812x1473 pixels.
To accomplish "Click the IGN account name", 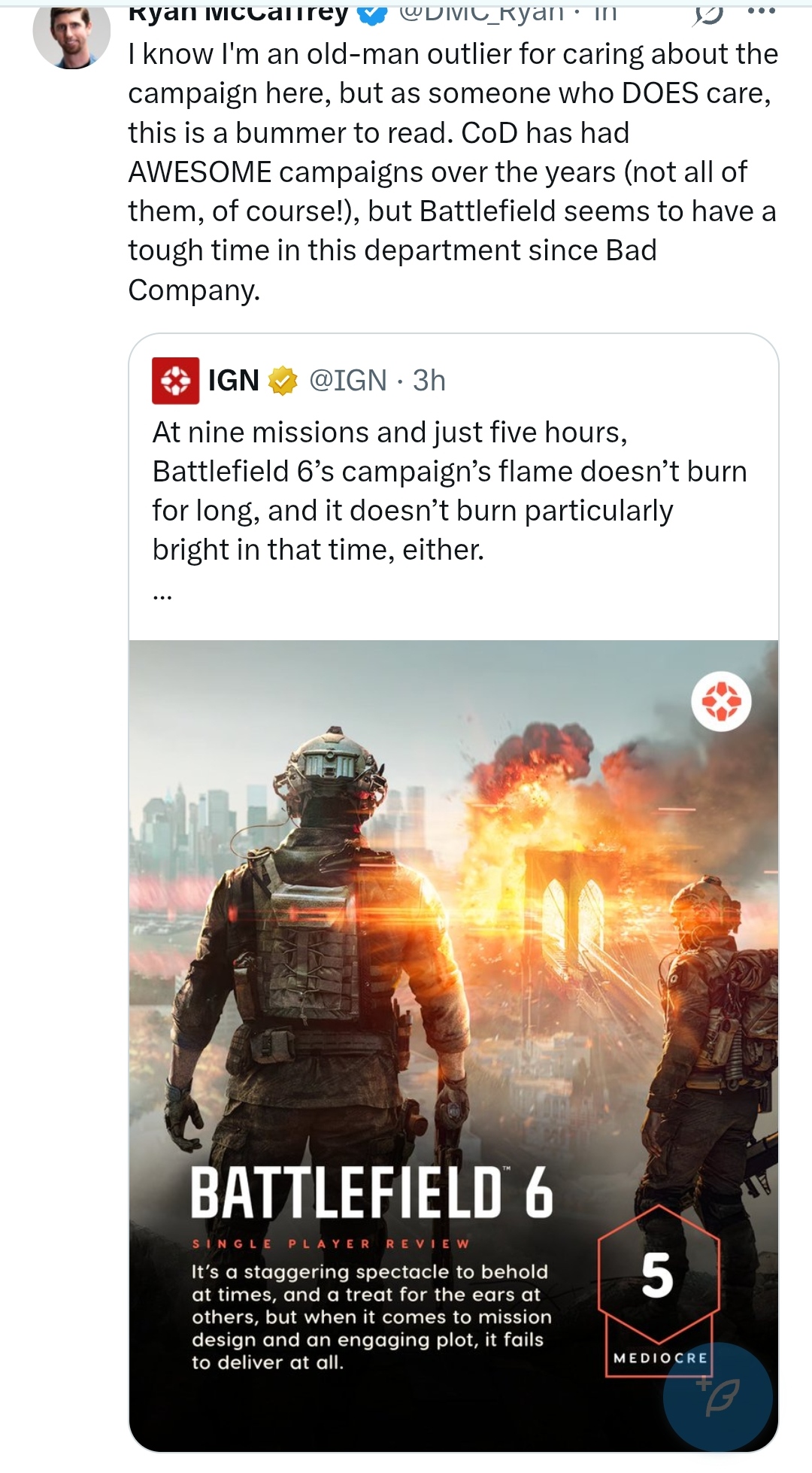I will [x=233, y=381].
